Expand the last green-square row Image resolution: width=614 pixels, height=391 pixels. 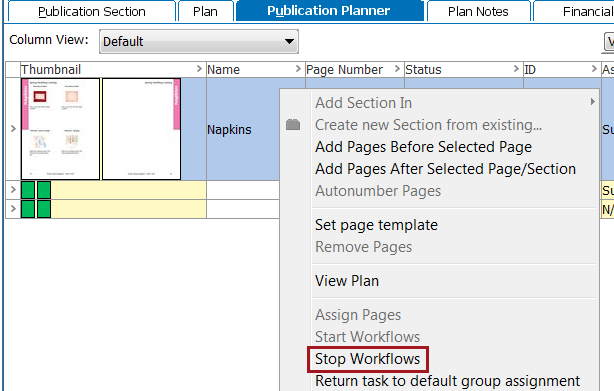tap(13, 209)
